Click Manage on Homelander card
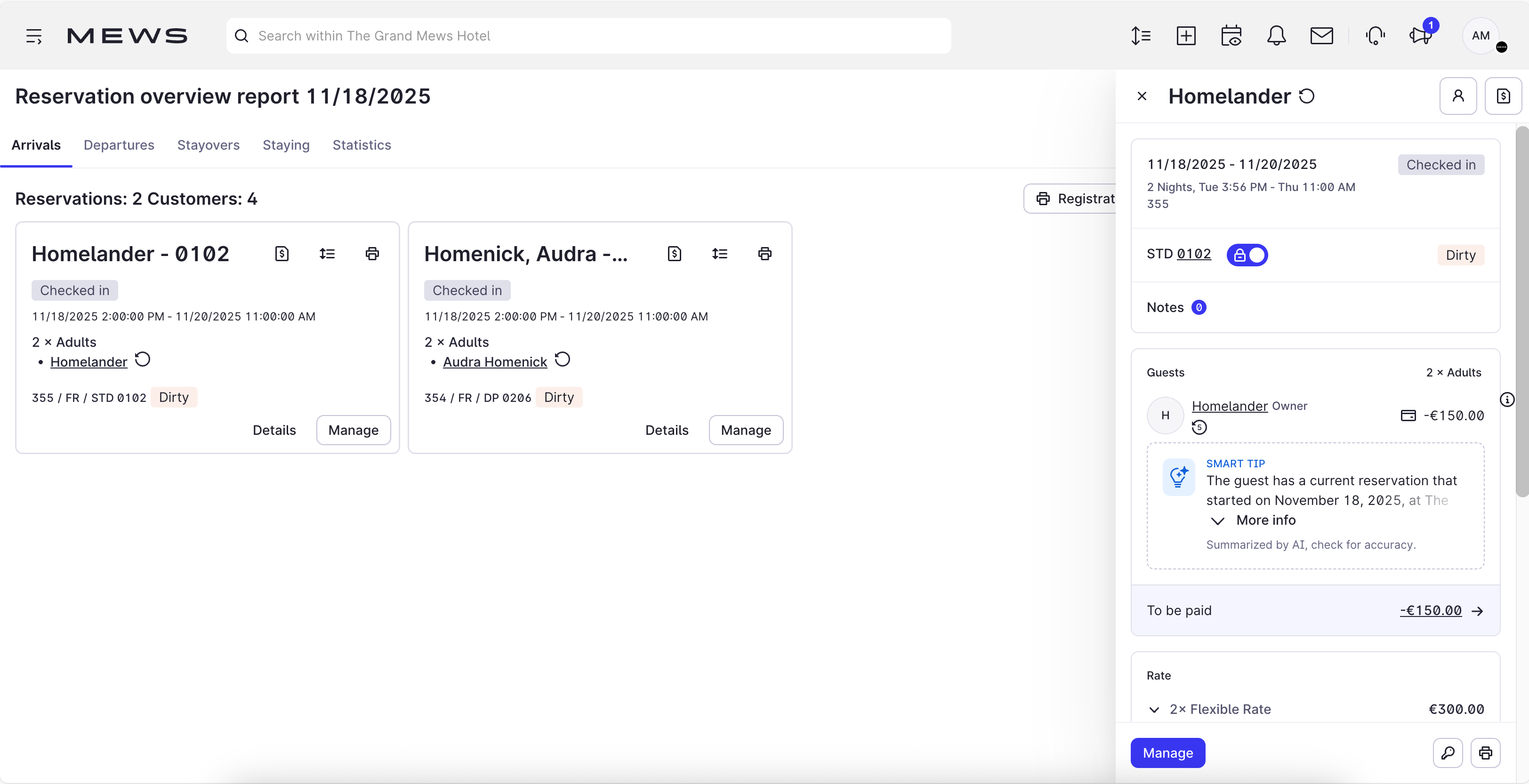This screenshot has height=784, width=1529. point(353,430)
